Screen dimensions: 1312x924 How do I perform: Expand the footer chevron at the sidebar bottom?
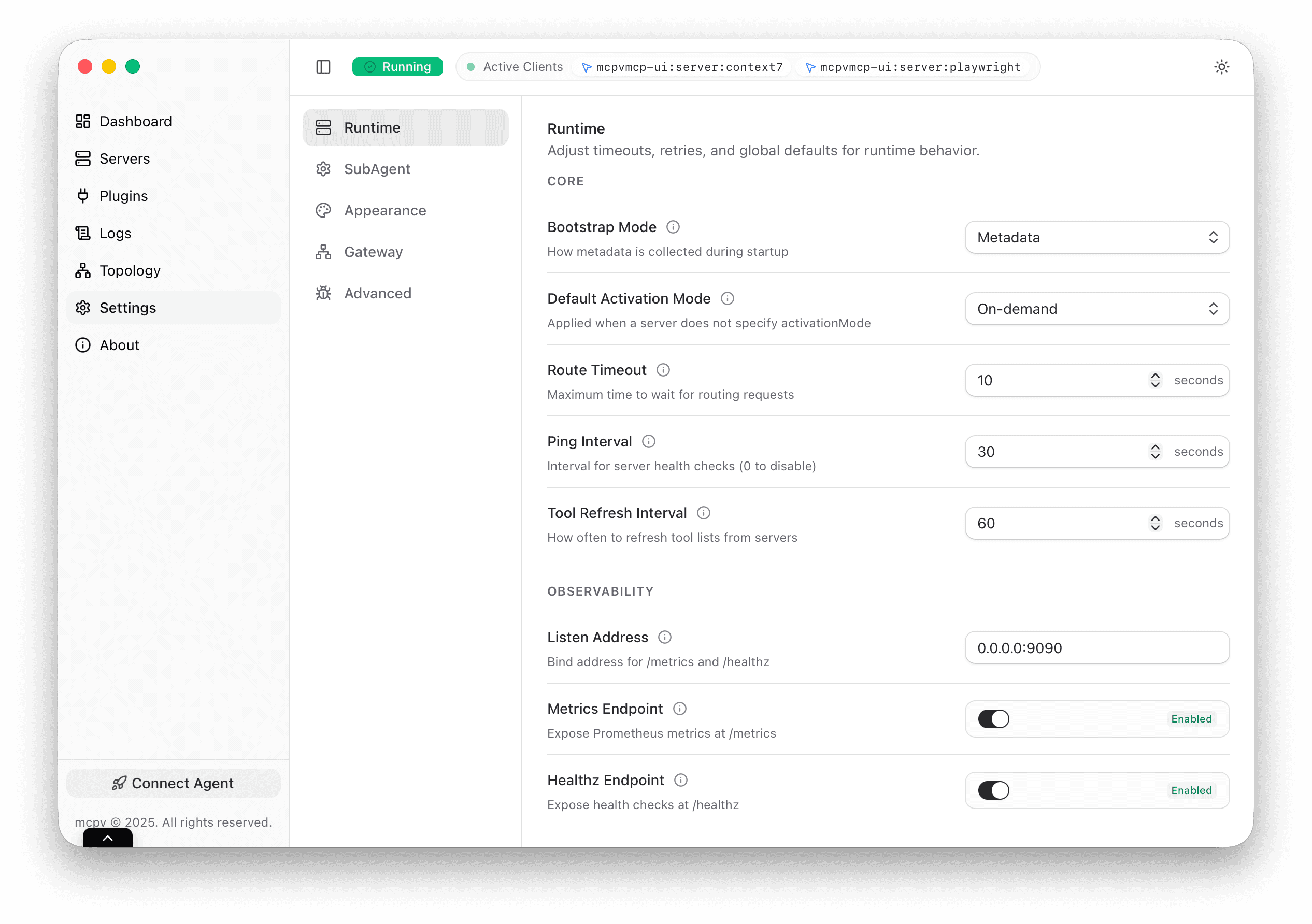pos(107,838)
